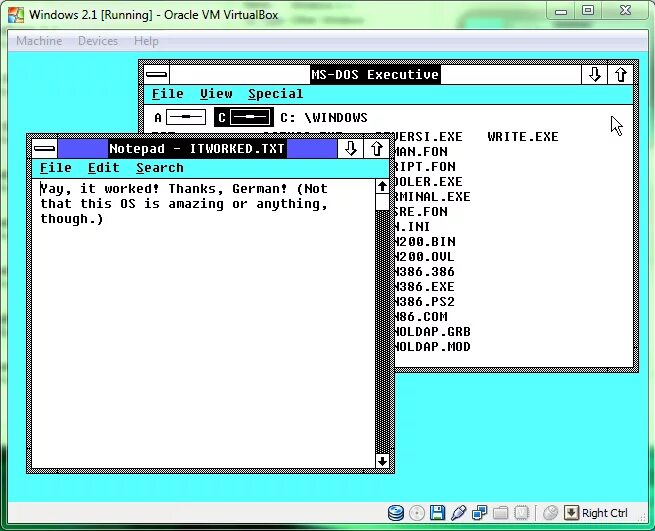Open MS-DOS Executive File menu
The image size is (655, 531).
[168, 94]
